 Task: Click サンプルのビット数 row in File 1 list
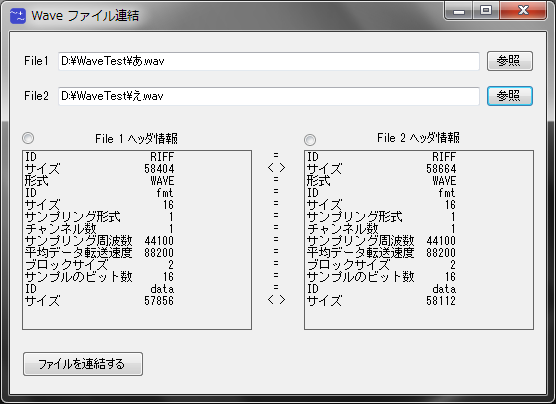(x=99, y=277)
